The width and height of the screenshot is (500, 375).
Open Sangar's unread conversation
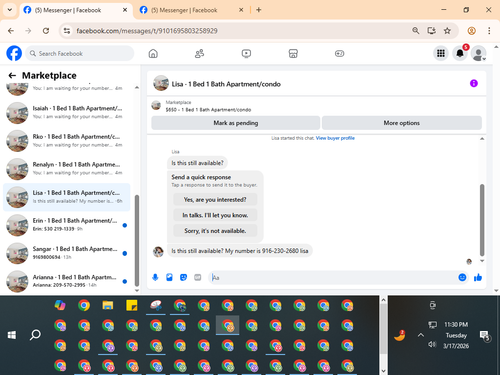point(66,253)
